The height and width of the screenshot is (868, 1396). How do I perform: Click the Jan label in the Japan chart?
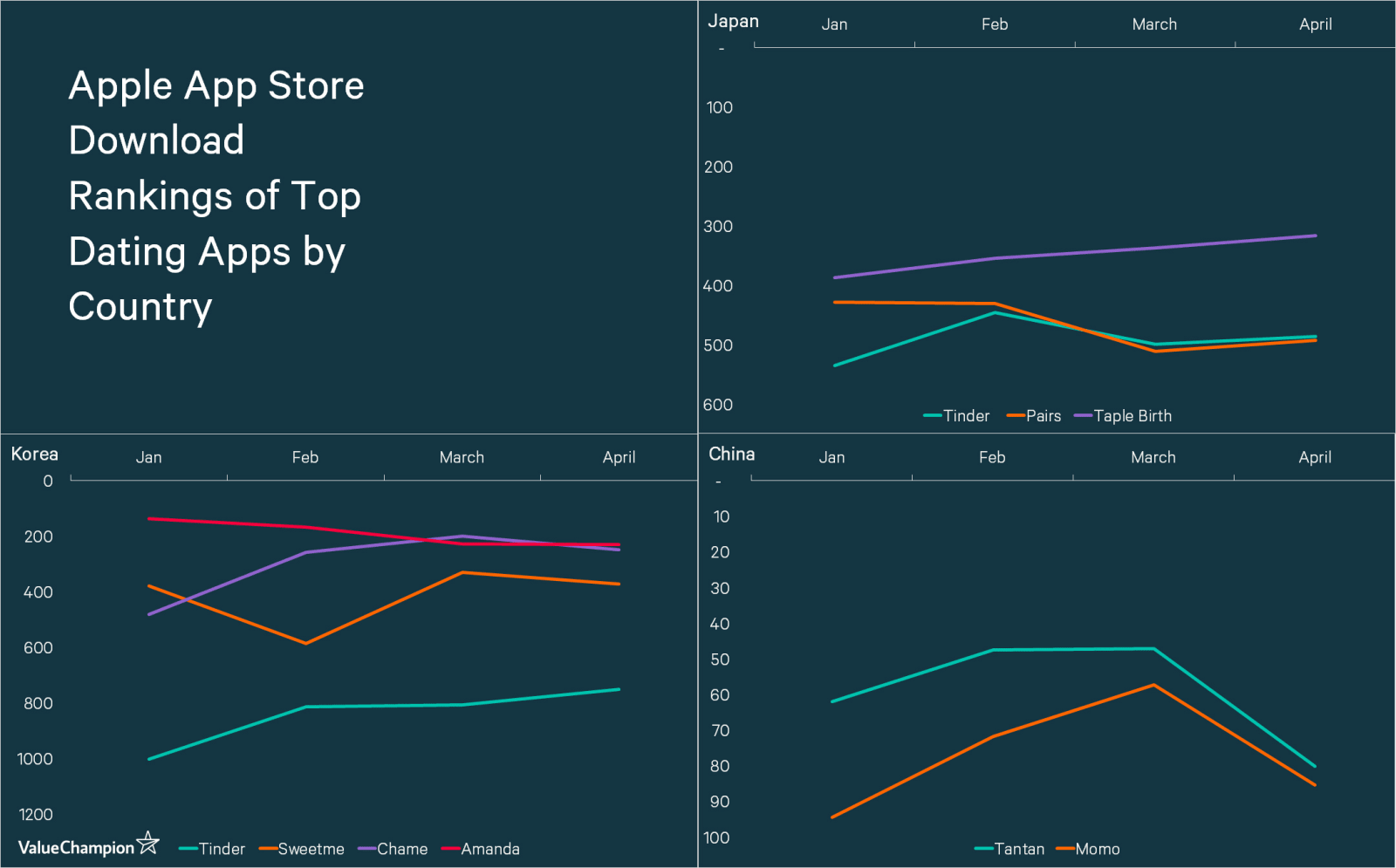834,24
